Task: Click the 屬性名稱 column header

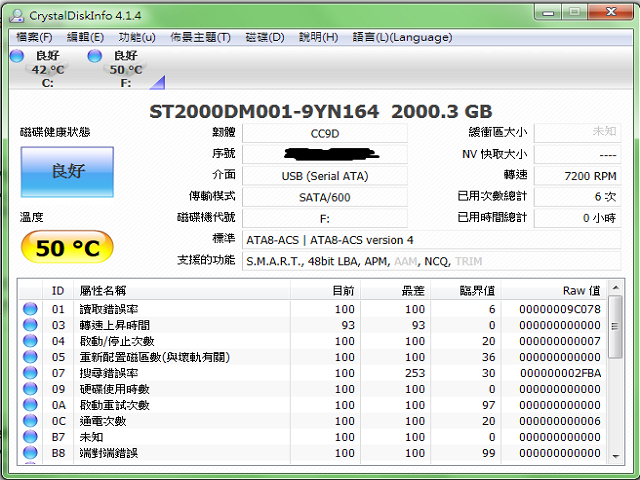Action: [182, 291]
